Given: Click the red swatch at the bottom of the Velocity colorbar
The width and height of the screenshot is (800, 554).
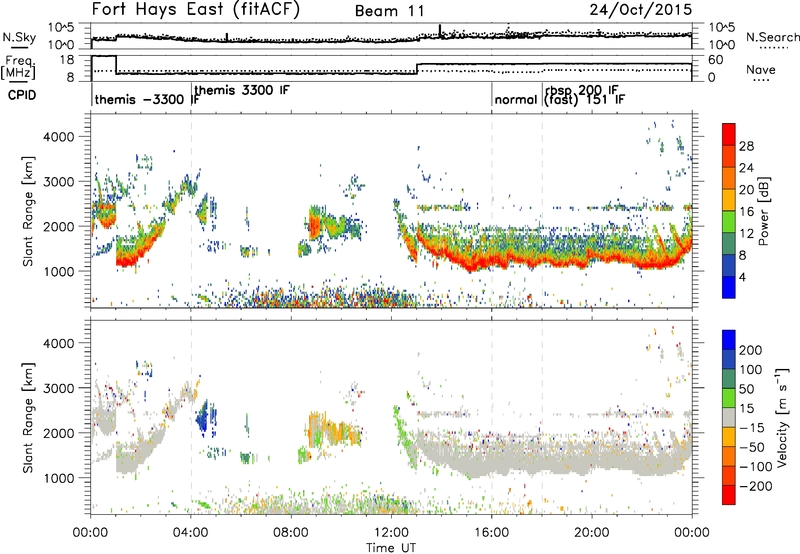Looking at the screenshot, I should [x=729, y=495].
